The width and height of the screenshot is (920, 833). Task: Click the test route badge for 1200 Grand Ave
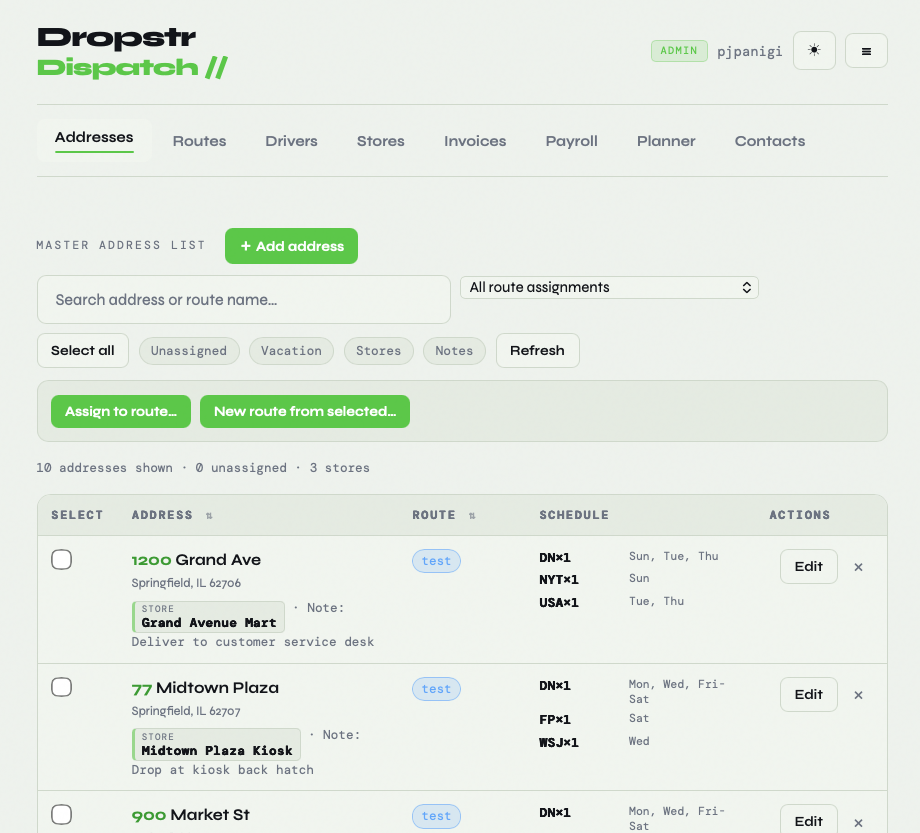(436, 561)
